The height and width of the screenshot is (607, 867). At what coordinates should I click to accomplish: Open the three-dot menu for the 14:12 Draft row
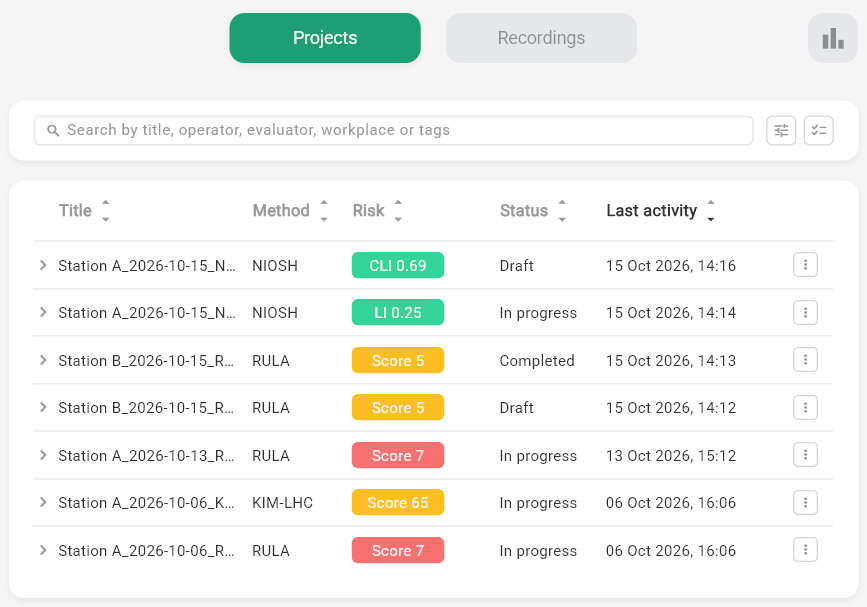(805, 407)
